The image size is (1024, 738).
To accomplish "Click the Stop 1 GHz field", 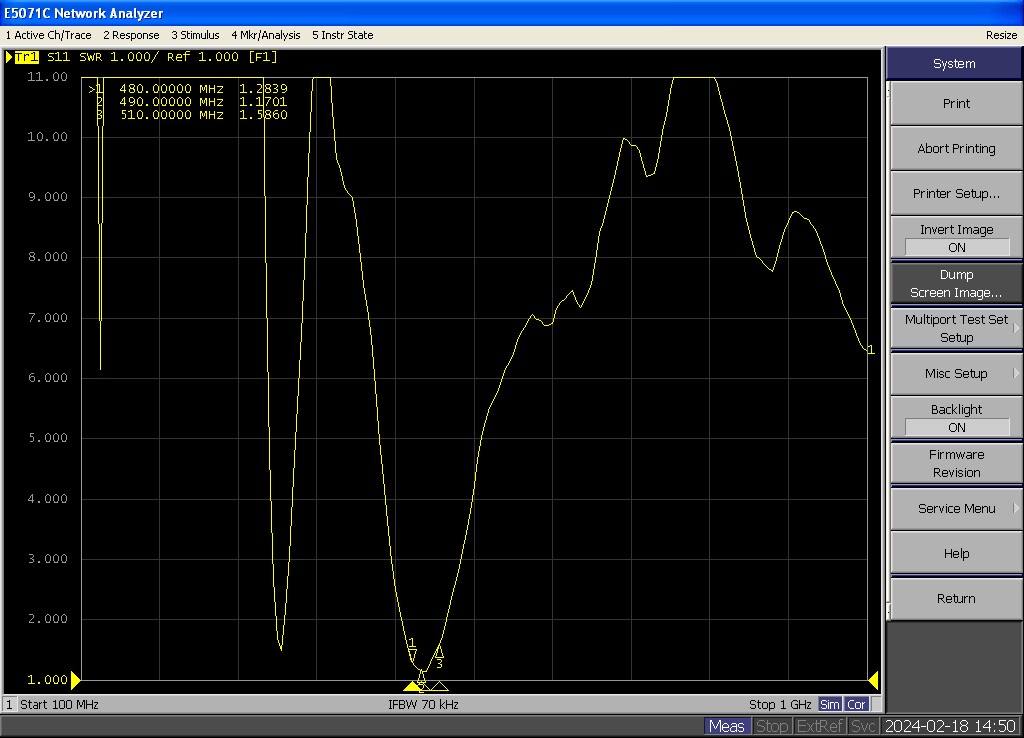I will (780, 705).
